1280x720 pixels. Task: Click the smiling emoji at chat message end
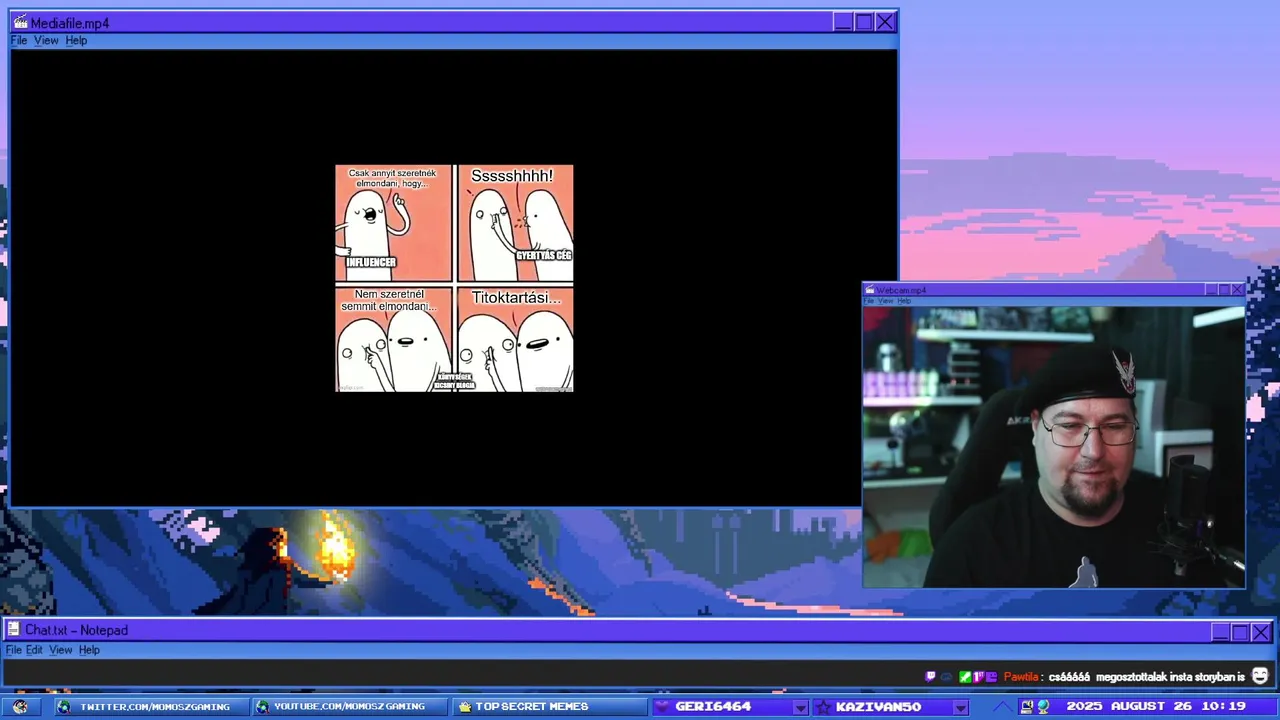pyautogui.click(x=1260, y=676)
